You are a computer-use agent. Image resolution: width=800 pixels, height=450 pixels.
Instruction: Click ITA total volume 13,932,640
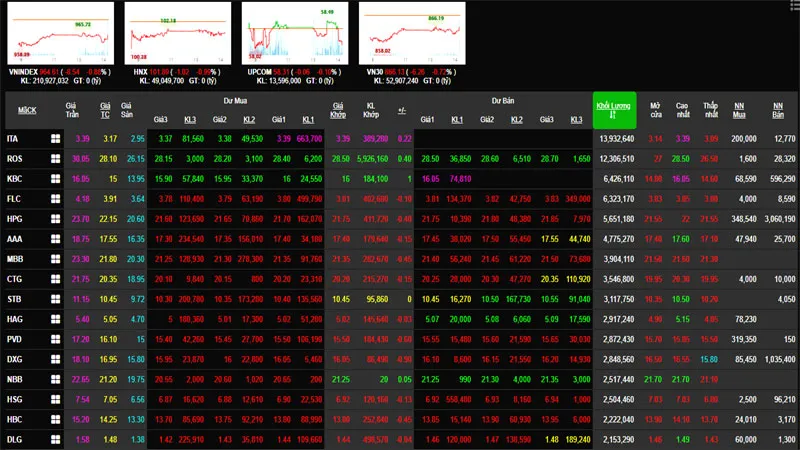point(617,139)
